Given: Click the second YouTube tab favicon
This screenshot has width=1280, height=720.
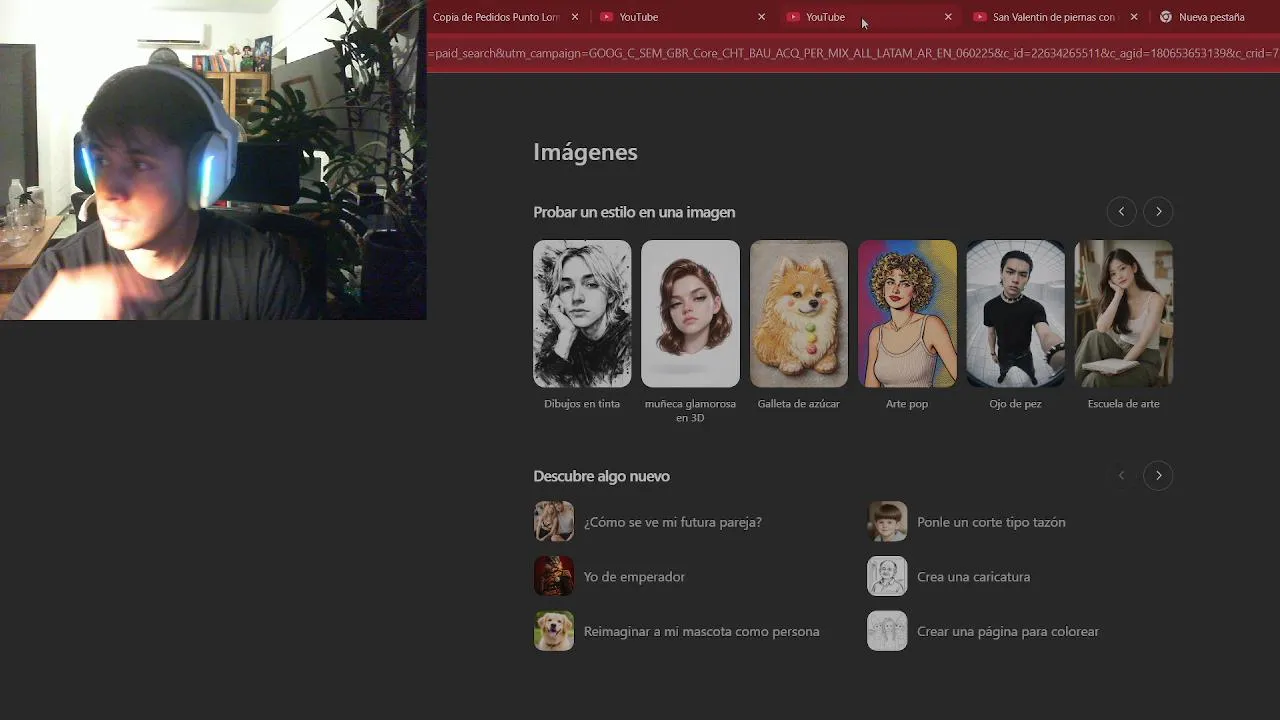Looking at the screenshot, I should (x=793, y=17).
